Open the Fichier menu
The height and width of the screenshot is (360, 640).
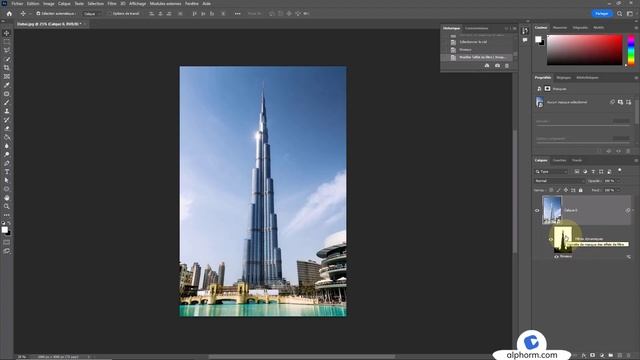pos(17,3)
